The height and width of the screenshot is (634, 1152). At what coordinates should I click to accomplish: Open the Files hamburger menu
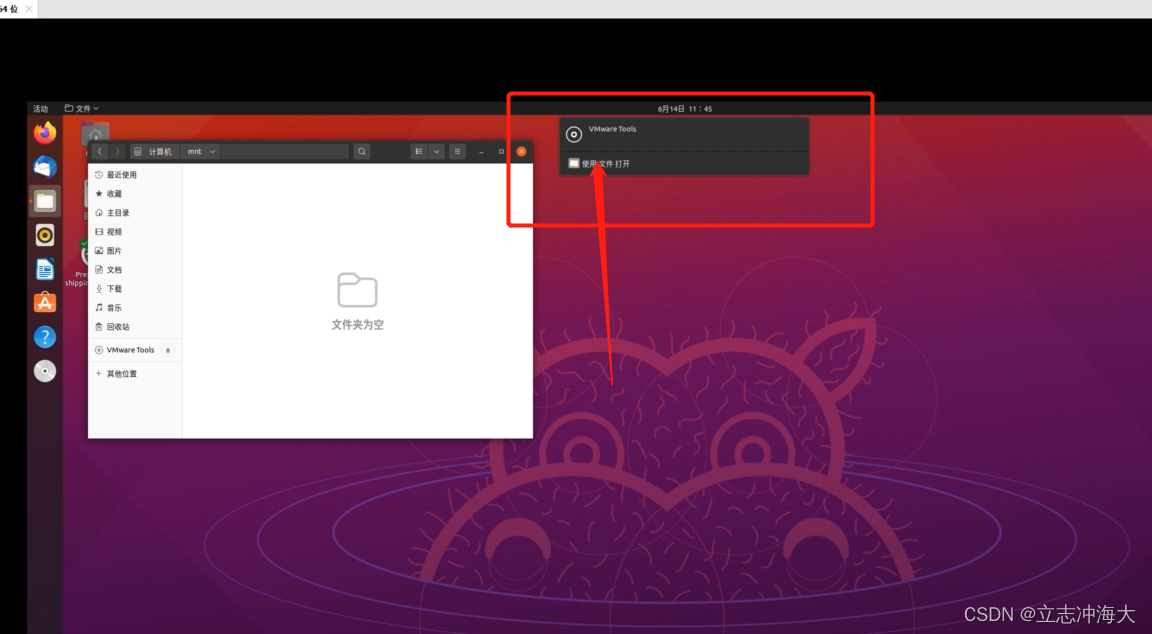457,151
